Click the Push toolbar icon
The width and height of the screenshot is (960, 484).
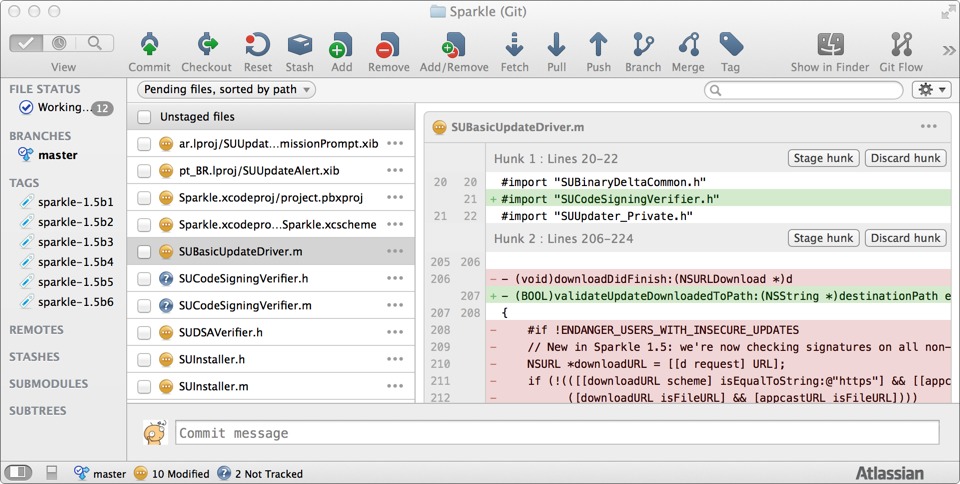[x=598, y=46]
